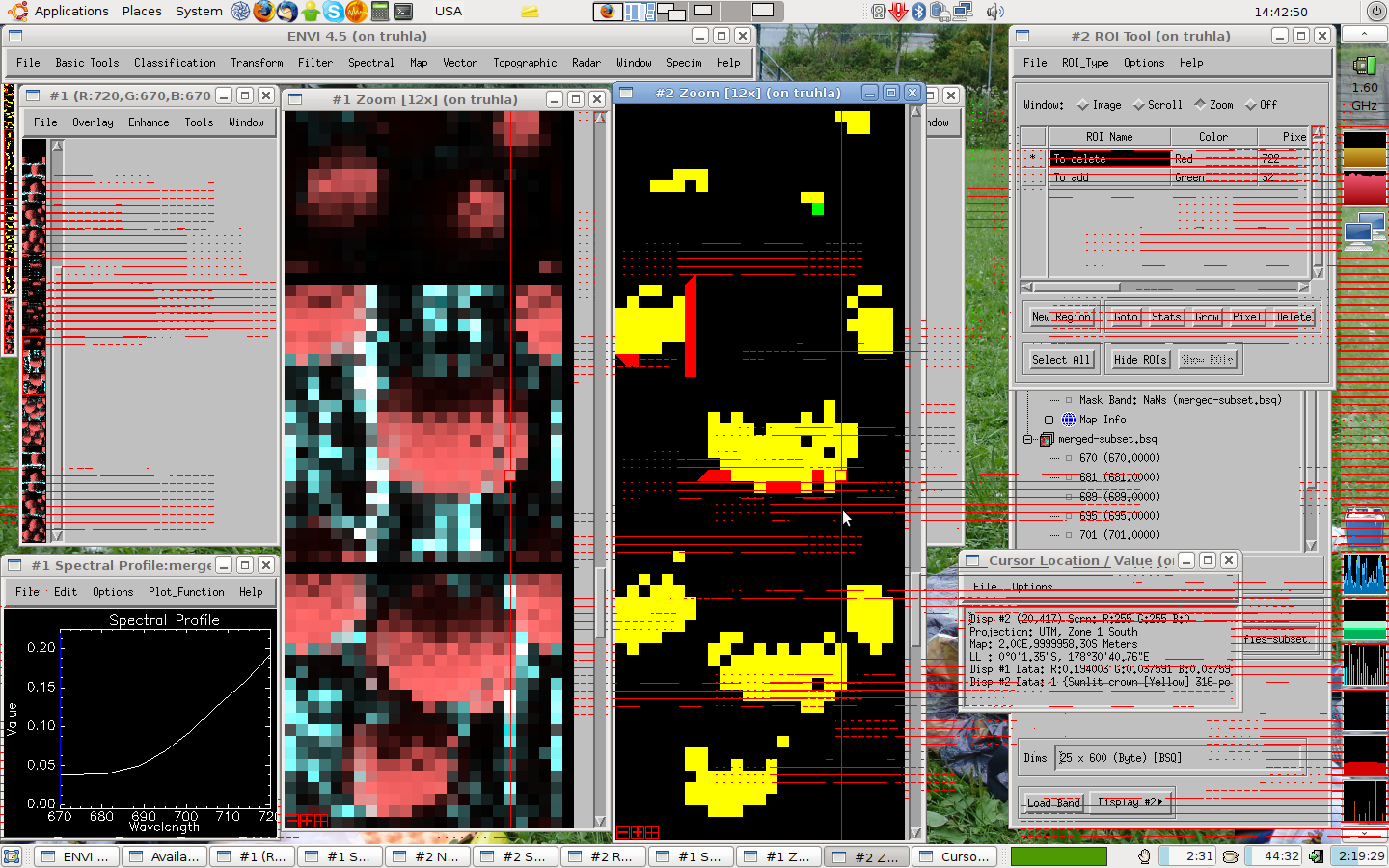The height and width of the screenshot is (868, 1389).
Task: Click the CPU frequency 1.60 GHz applet
Action: (1364, 85)
